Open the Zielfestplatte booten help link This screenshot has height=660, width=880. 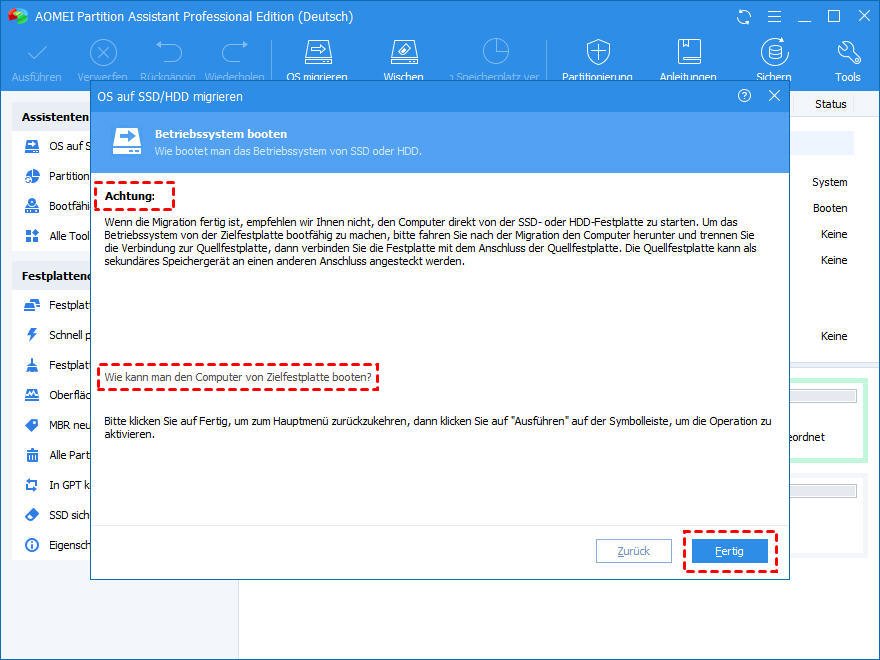[x=238, y=377]
